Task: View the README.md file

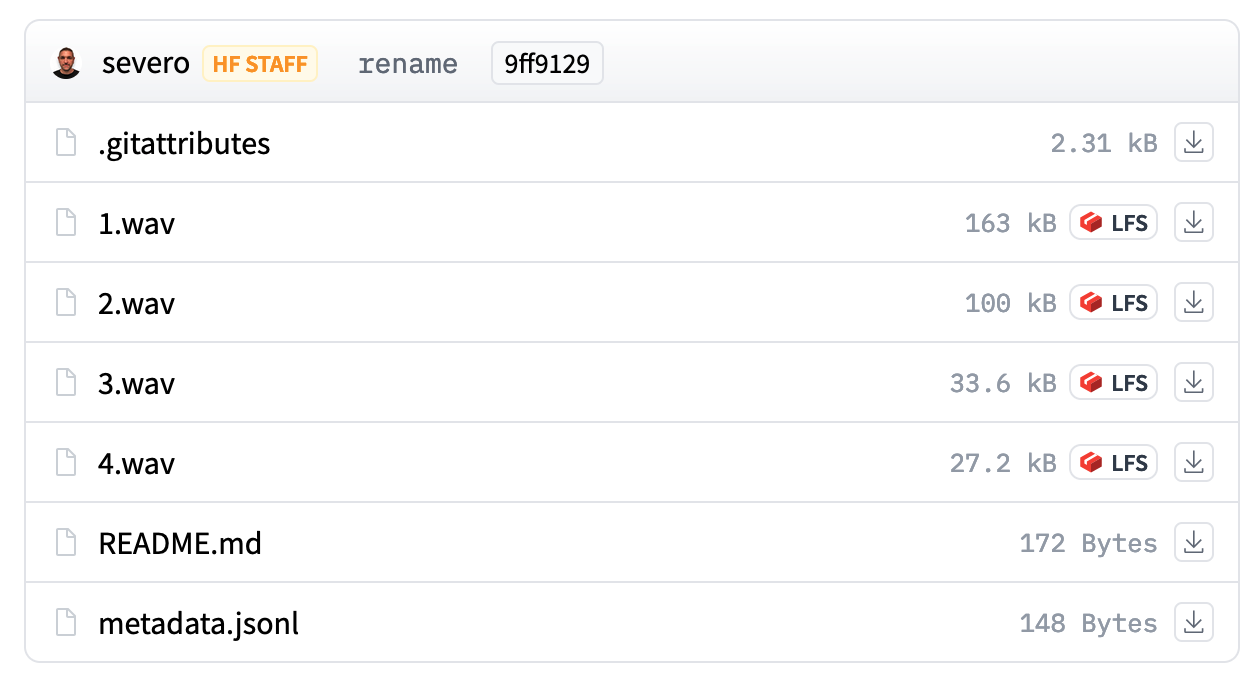Action: coord(180,543)
